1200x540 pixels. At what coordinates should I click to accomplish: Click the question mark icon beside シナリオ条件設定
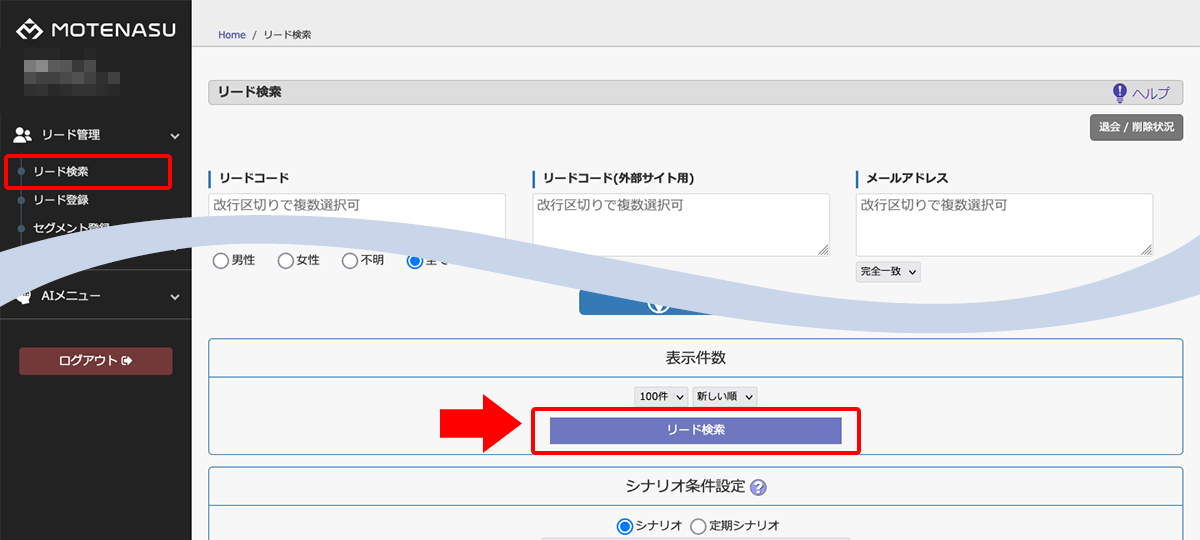pos(758,488)
